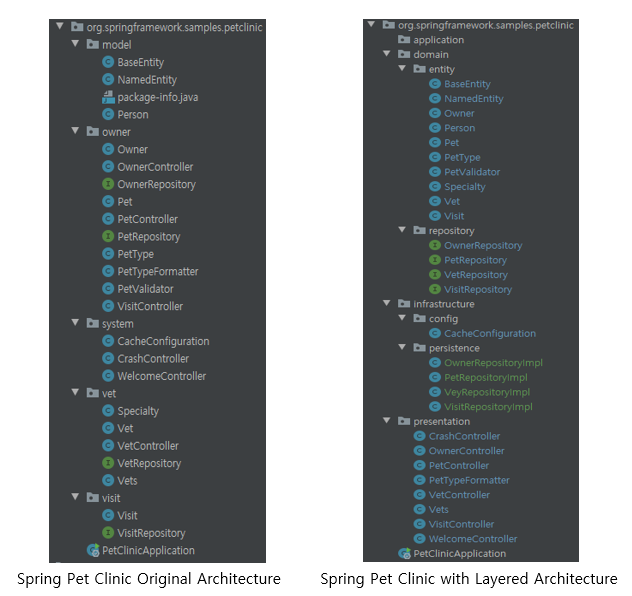This screenshot has width=632, height=596.
Task: Click run icon of PetClinicApplication in original tree
Action: coord(94,550)
